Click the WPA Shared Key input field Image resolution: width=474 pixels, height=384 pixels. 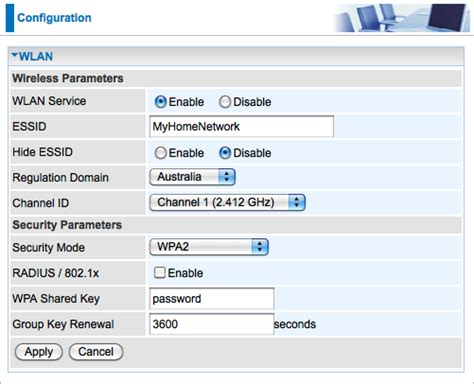[212, 299]
